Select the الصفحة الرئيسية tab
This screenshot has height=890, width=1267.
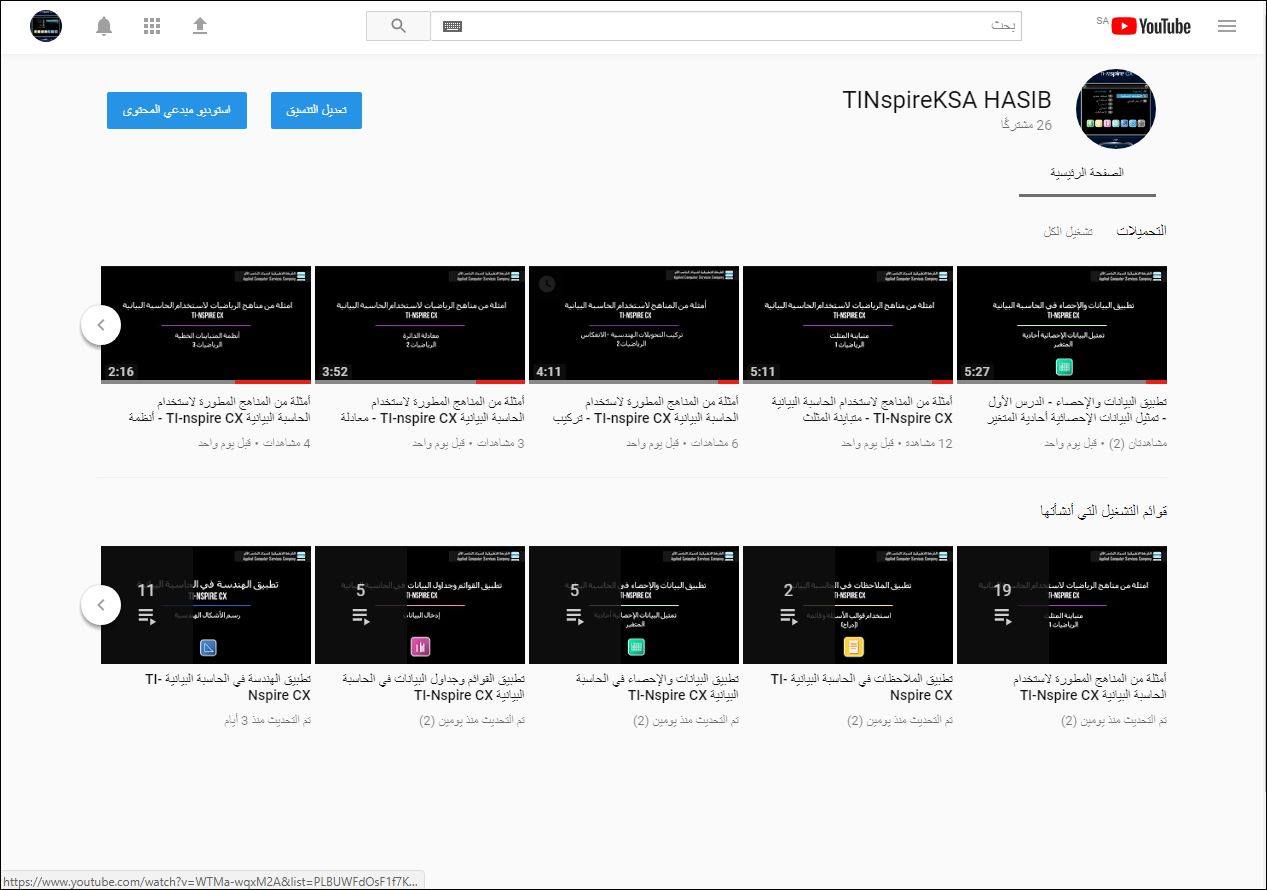1087,173
